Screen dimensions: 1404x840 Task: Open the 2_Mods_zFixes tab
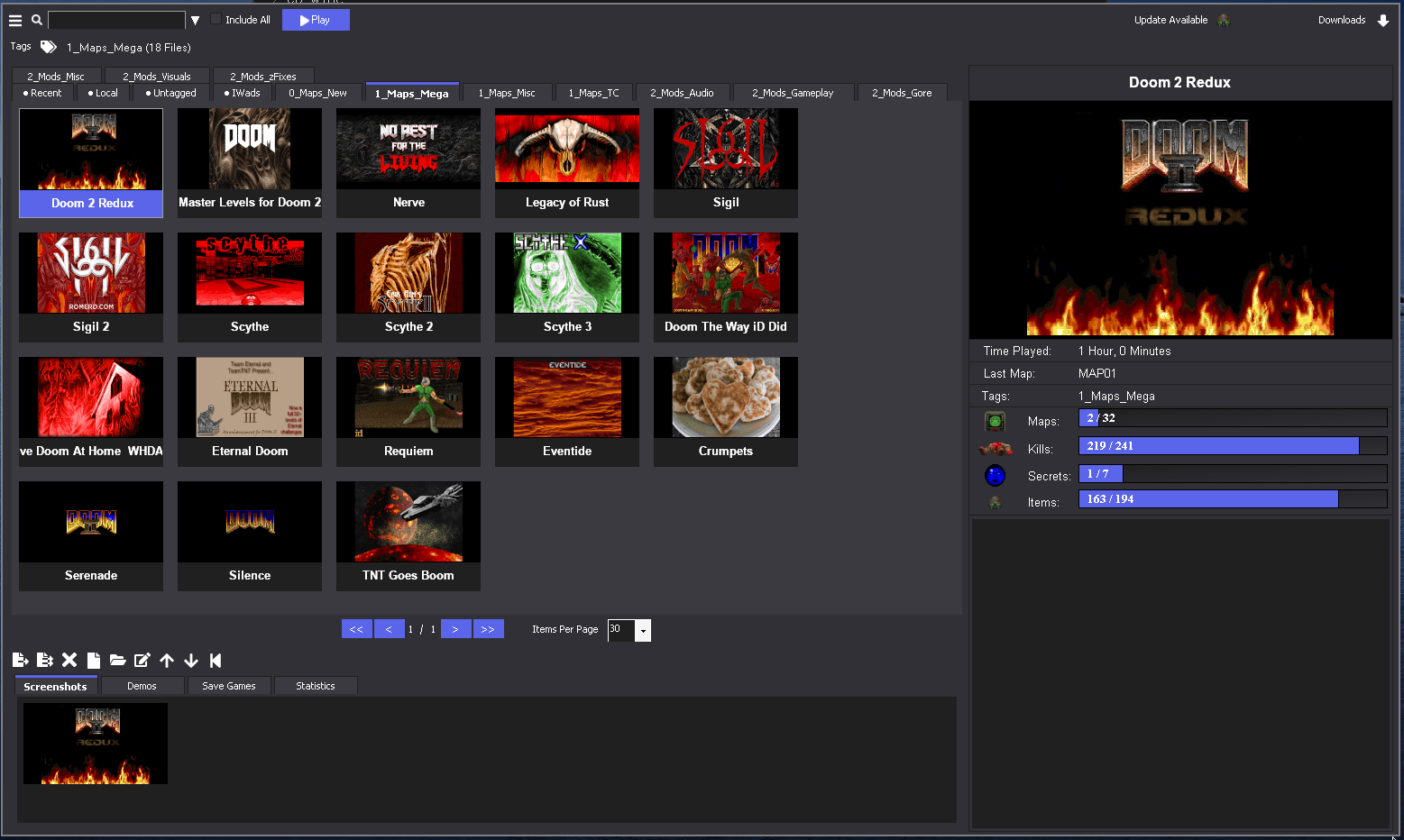263,77
